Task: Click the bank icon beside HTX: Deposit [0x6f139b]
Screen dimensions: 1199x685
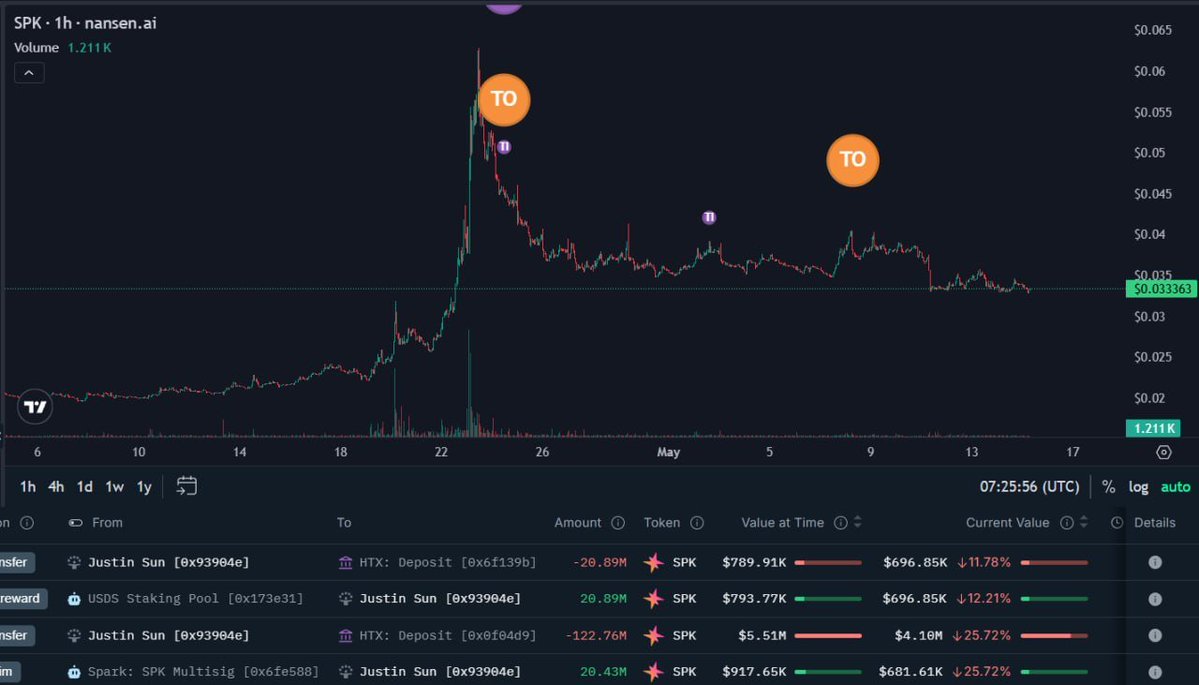Action: [346, 563]
